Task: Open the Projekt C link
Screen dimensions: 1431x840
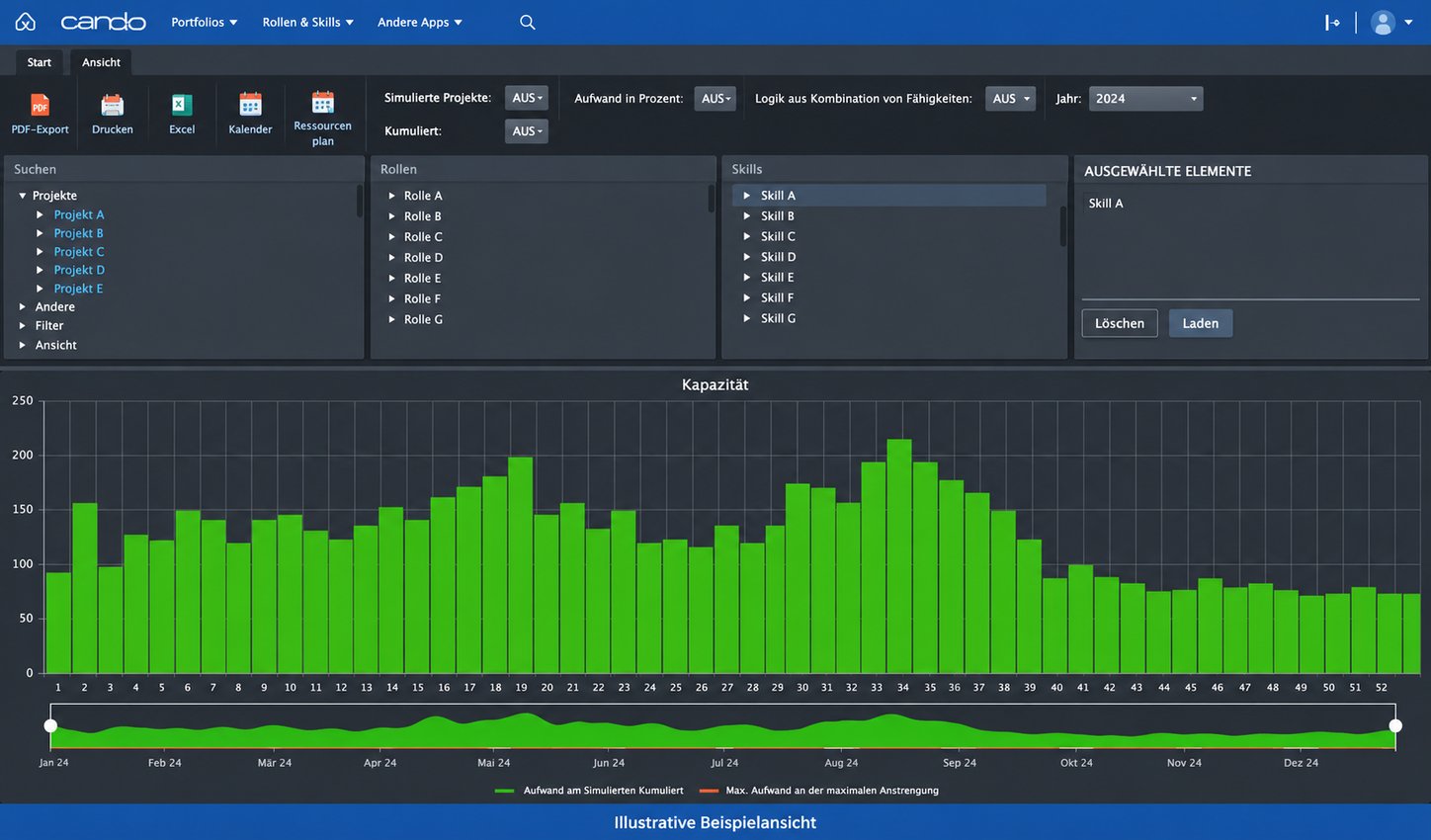Action: 79,252
